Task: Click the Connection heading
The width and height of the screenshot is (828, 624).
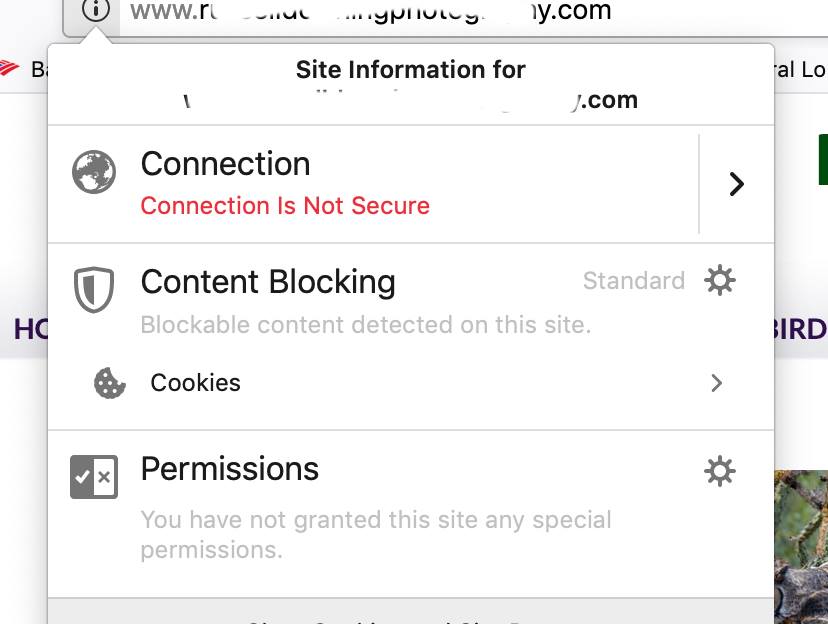Action: click(225, 164)
